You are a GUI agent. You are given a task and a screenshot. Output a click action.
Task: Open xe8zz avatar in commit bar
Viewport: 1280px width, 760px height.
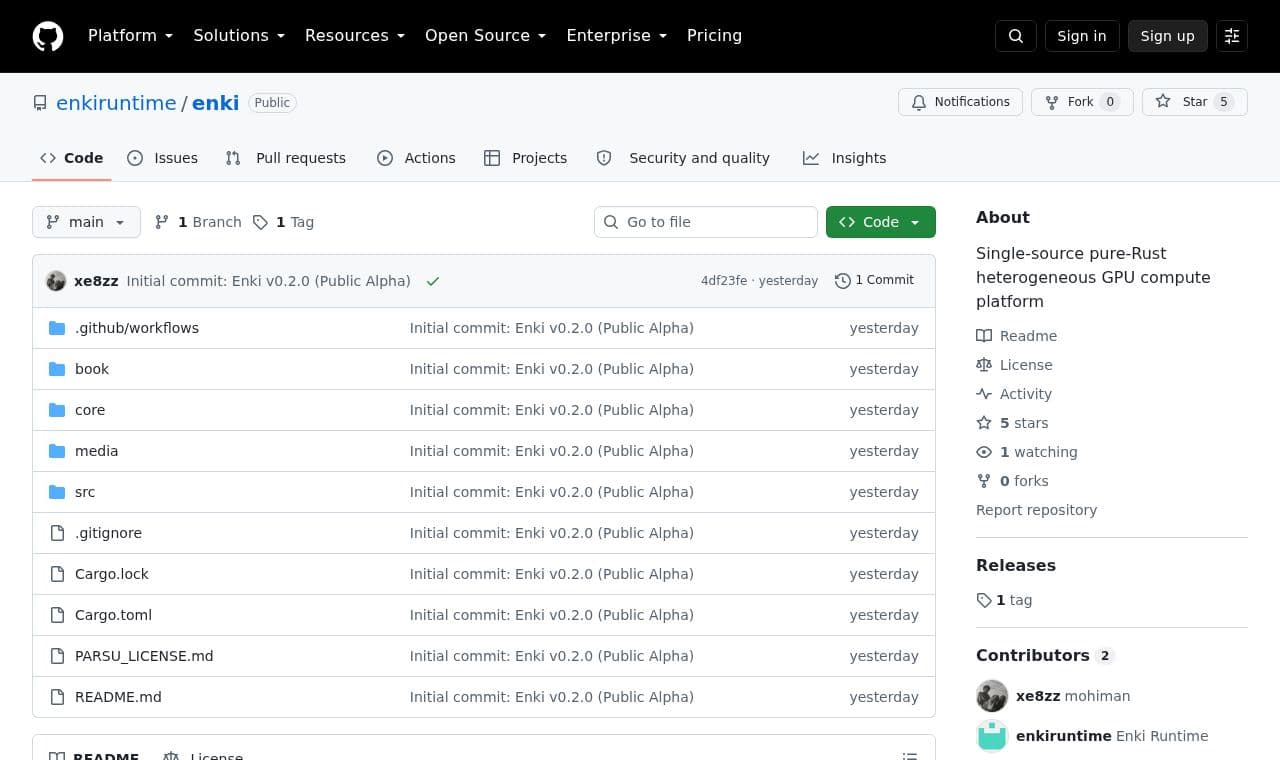(x=56, y=281)
